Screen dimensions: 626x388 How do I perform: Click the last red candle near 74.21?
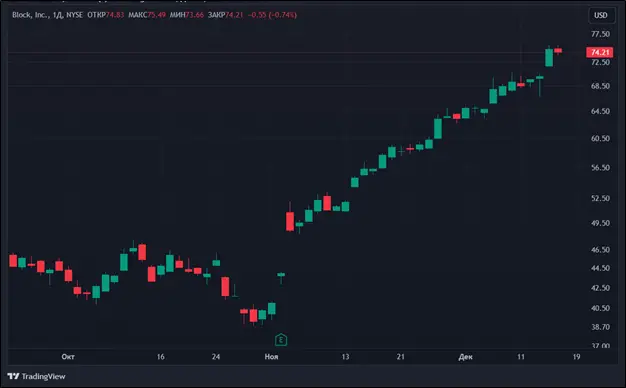coord(558,50)
